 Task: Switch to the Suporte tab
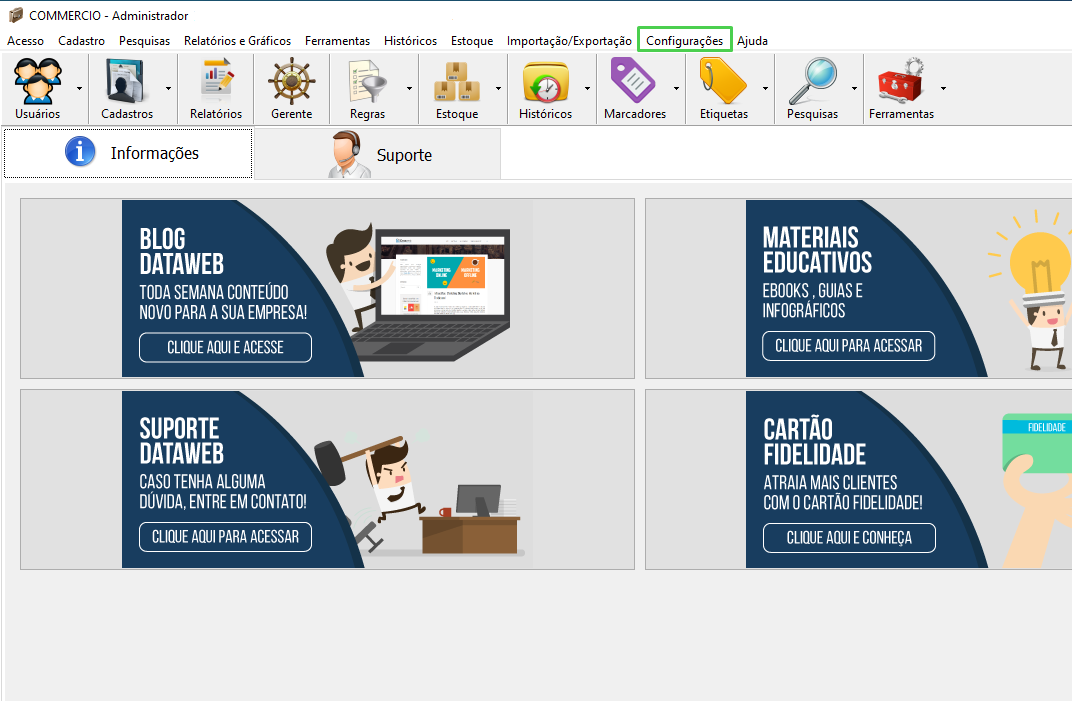tap(377, 155)
